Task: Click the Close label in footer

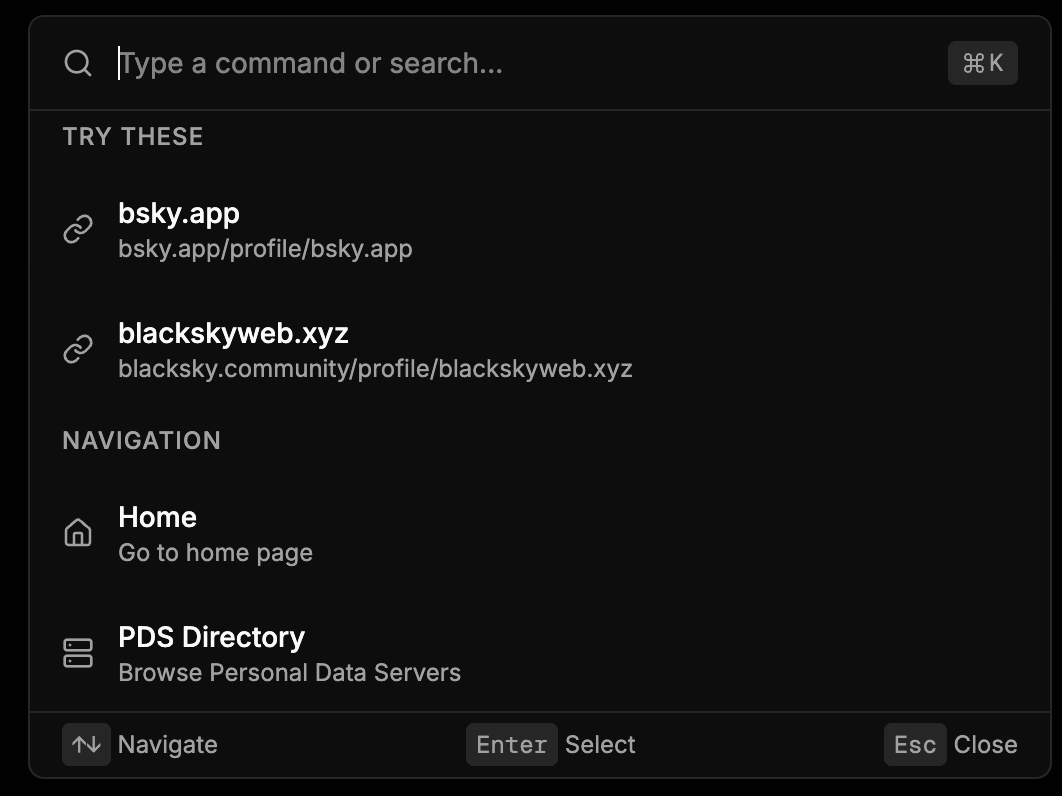Action: click(x=985, y=745)
